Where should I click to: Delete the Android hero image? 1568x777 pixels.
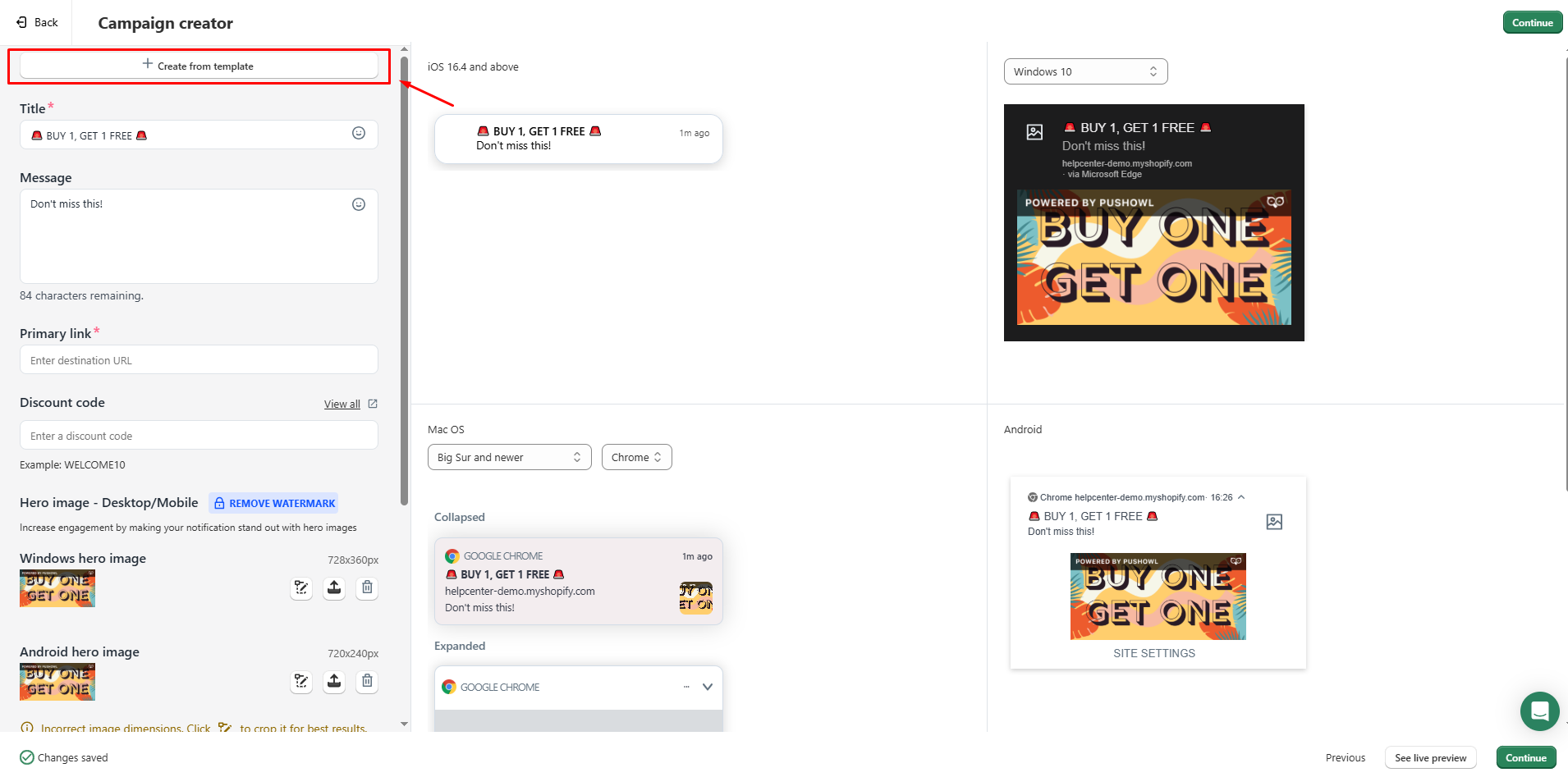point(367,681)
